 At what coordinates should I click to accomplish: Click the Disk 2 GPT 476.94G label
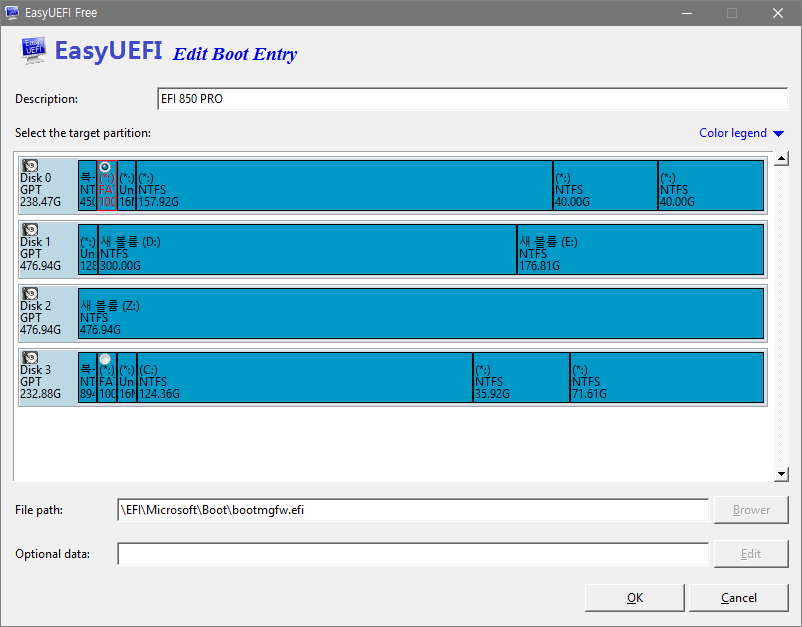click(40, 318)
